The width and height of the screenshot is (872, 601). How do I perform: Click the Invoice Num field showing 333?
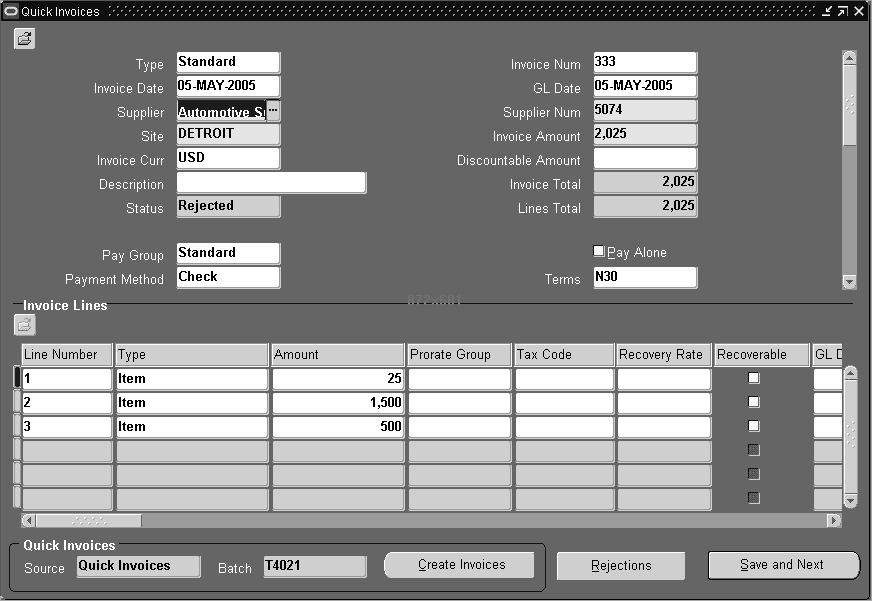pyautogui.click(x=644, y=62)
